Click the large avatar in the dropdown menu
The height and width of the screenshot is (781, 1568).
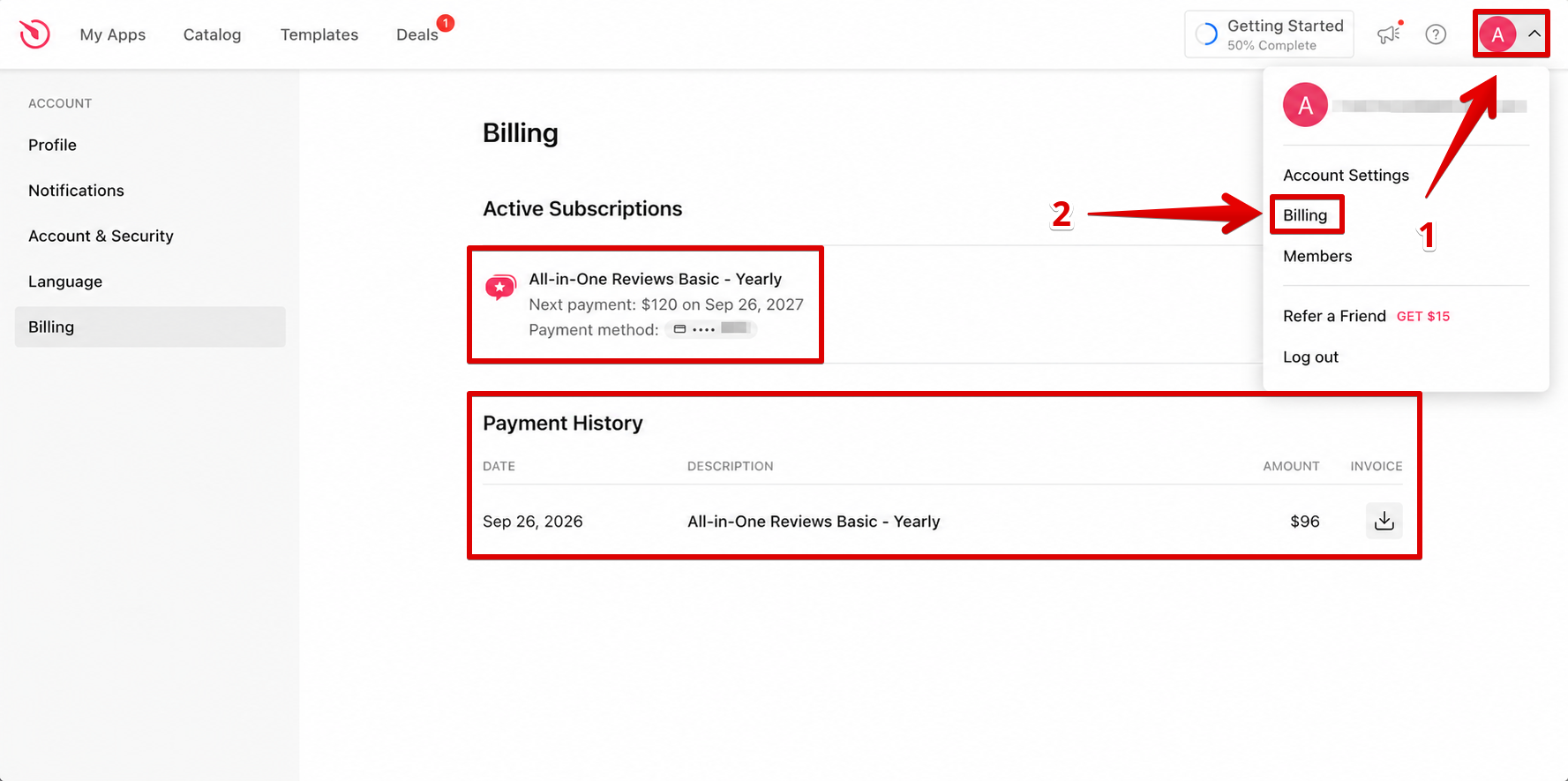coord(1305,105)
